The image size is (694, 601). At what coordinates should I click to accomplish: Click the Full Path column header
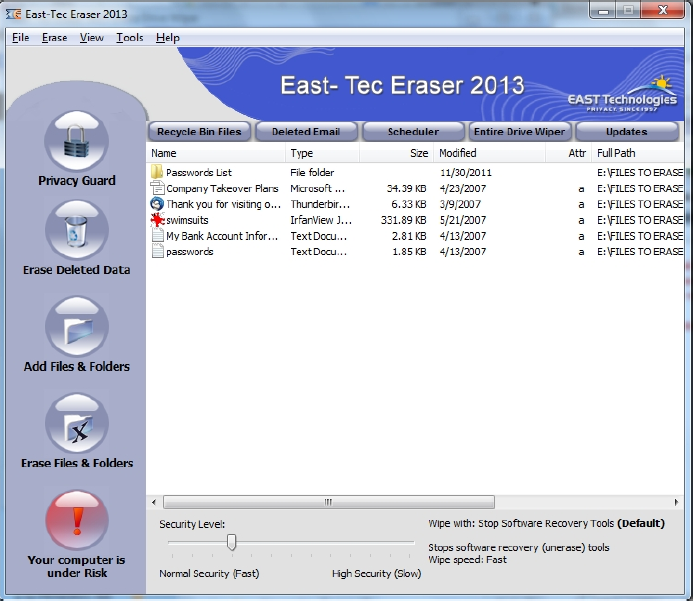(x=638, y=153)
